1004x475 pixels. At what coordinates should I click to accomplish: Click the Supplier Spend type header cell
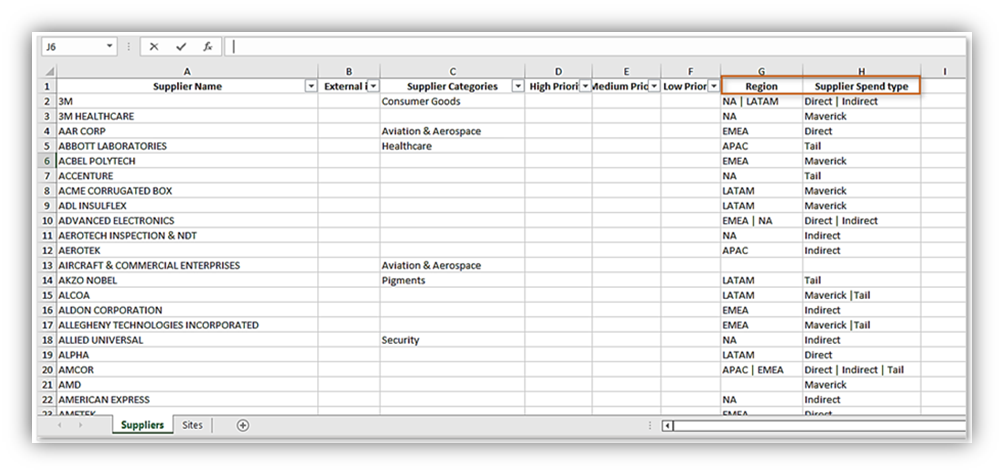point(862,86)
